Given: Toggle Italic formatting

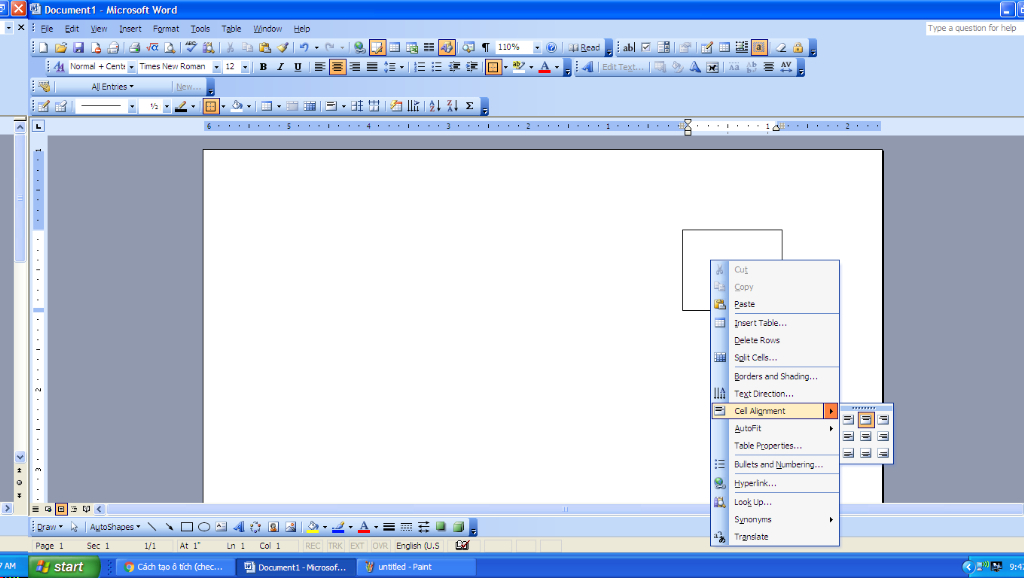Looking at the screenshot, I should coord(281,67).
